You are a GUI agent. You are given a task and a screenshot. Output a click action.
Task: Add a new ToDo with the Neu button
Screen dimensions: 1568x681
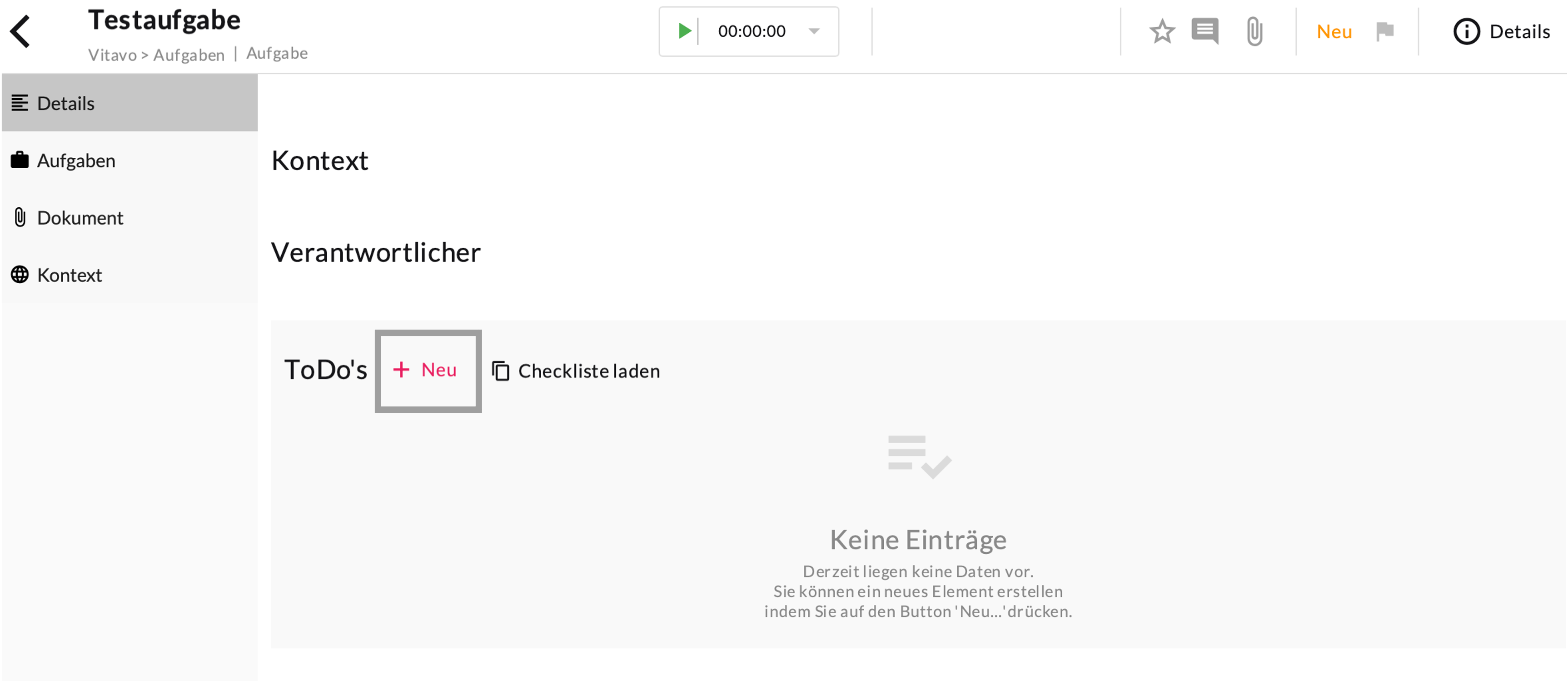428,371
